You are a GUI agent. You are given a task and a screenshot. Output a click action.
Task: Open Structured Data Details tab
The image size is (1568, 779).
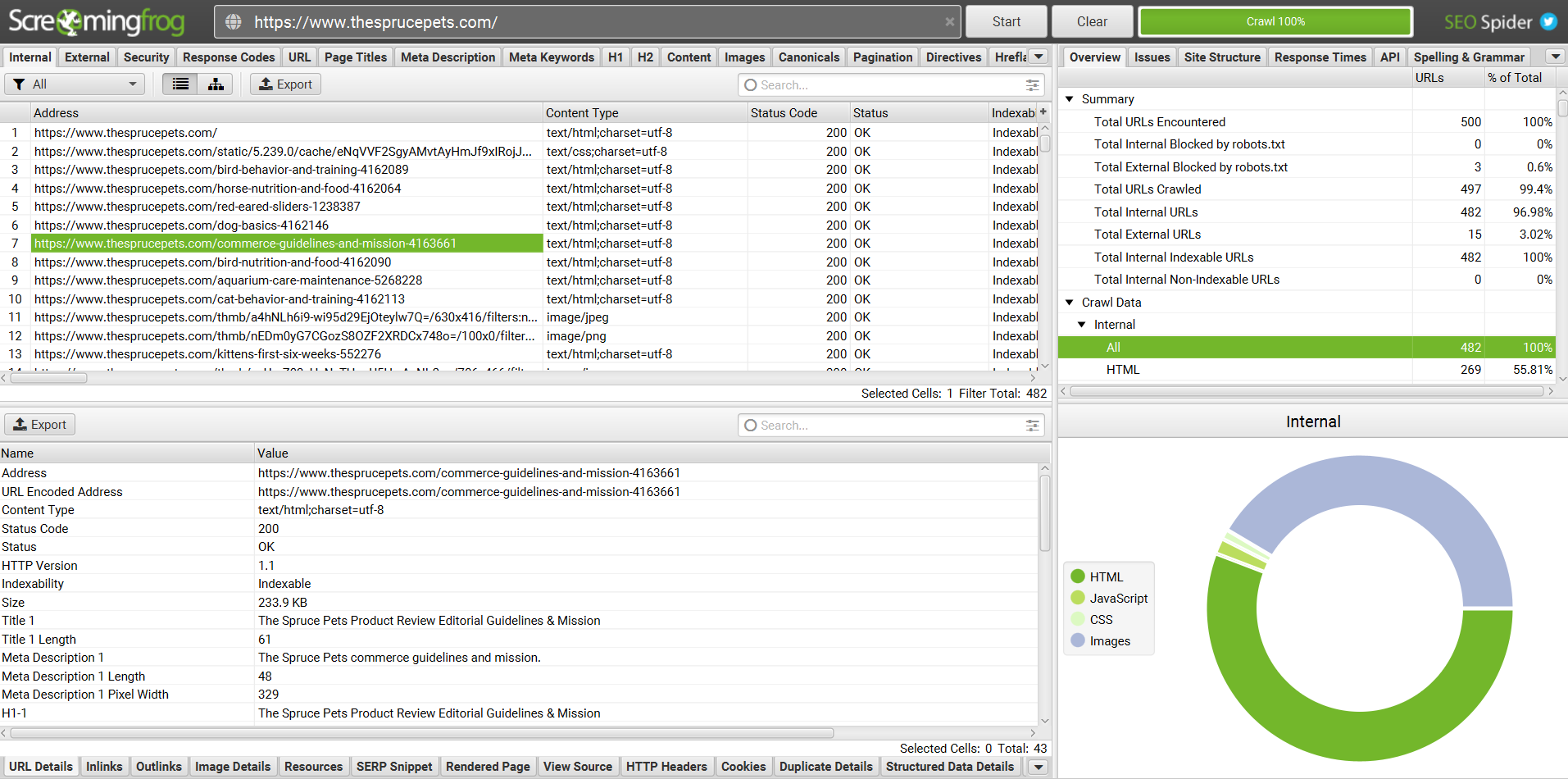(949, 767)
